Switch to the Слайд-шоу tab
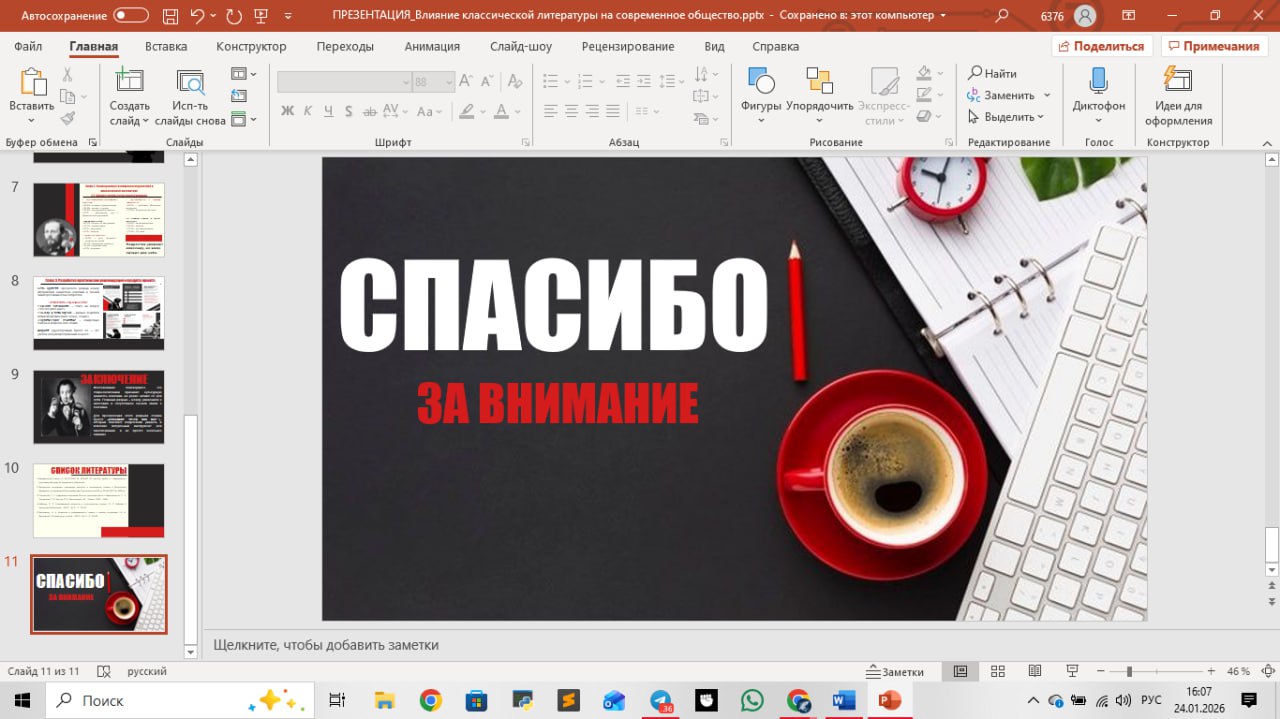 (521, 46)
